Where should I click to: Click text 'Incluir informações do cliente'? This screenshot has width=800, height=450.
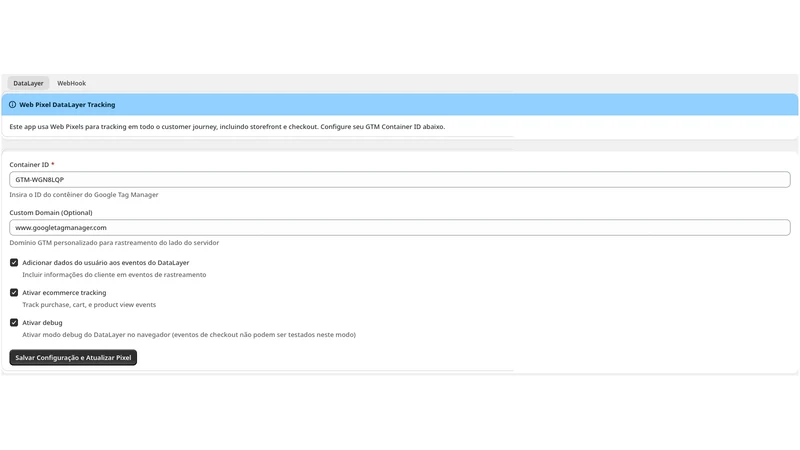coord(114,275)
